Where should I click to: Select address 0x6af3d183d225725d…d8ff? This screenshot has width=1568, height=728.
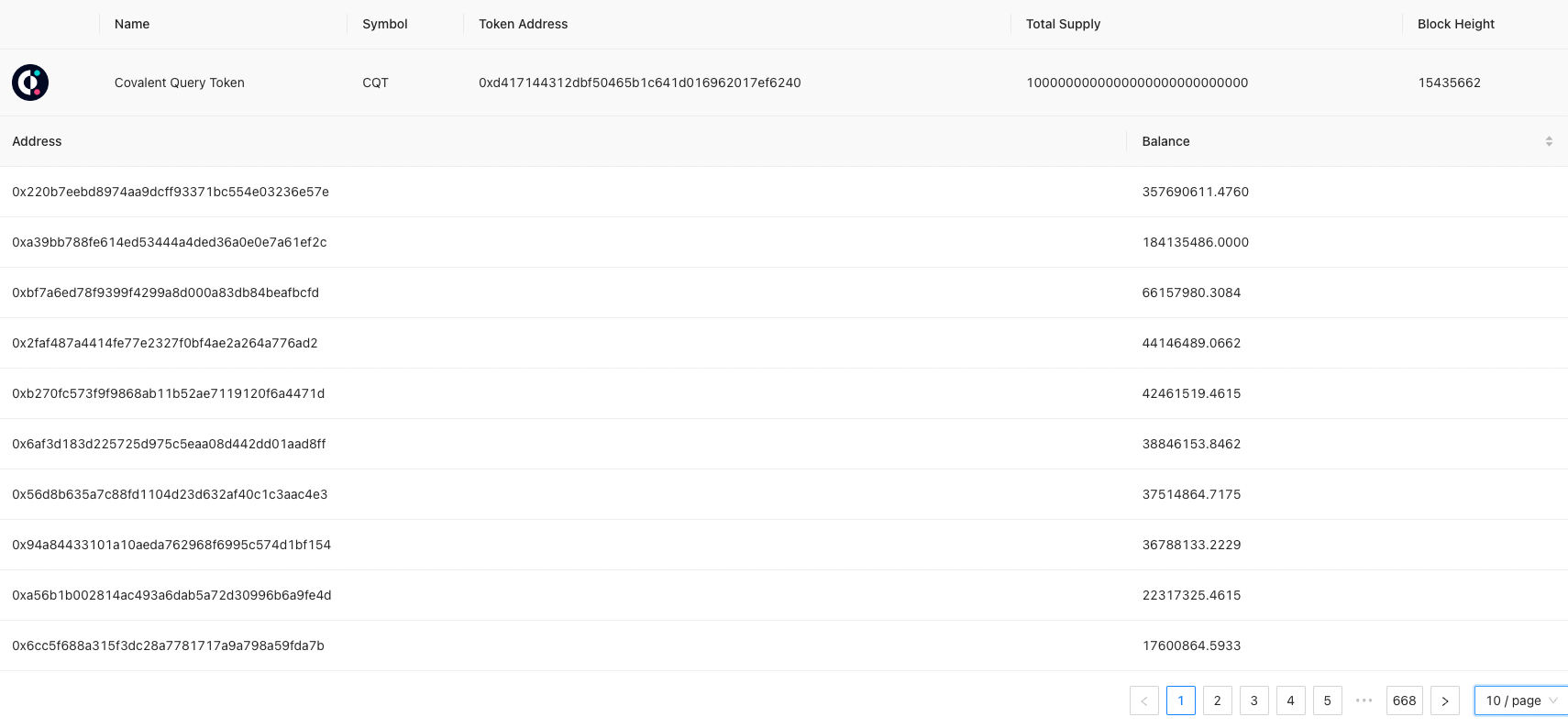tap(169, 444)
